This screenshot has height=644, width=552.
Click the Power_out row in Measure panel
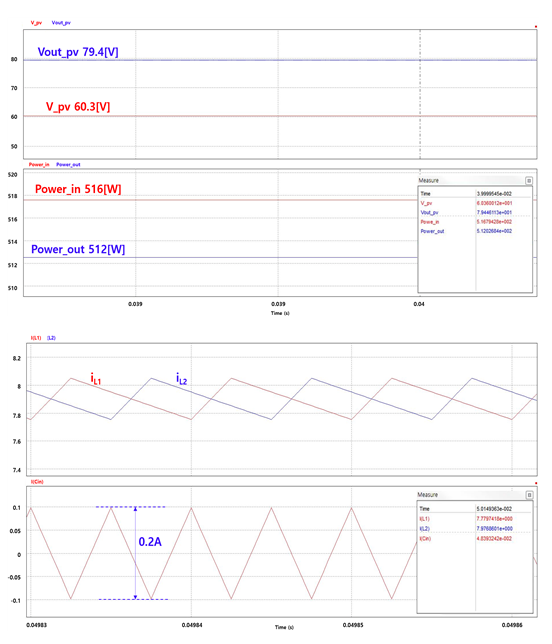475,231
